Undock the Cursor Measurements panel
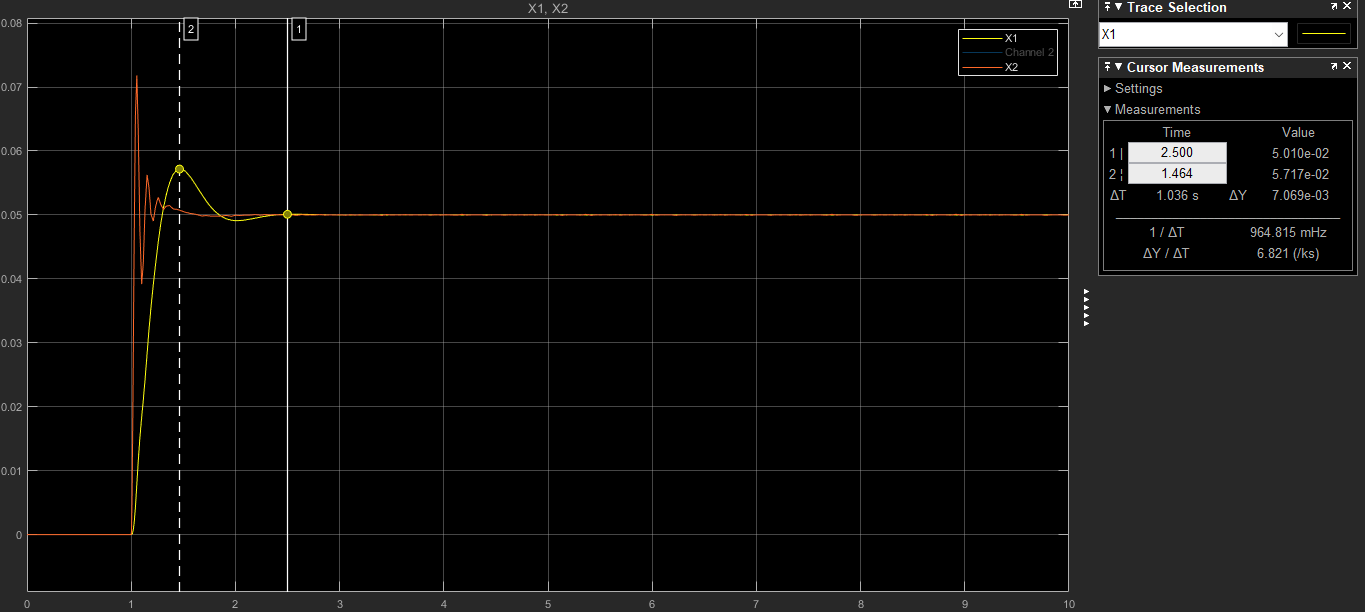Image resolution: width=1365 pixels, height=612 pixels. pyautogui.click(x=1334, y=67)
